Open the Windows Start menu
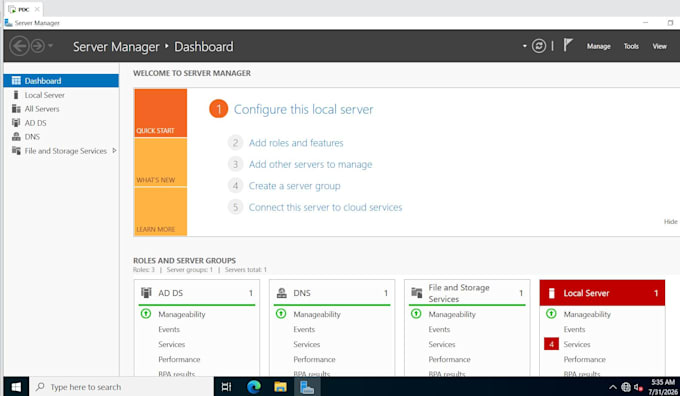This screenshot has height=396, width=680. click(16, 386)
